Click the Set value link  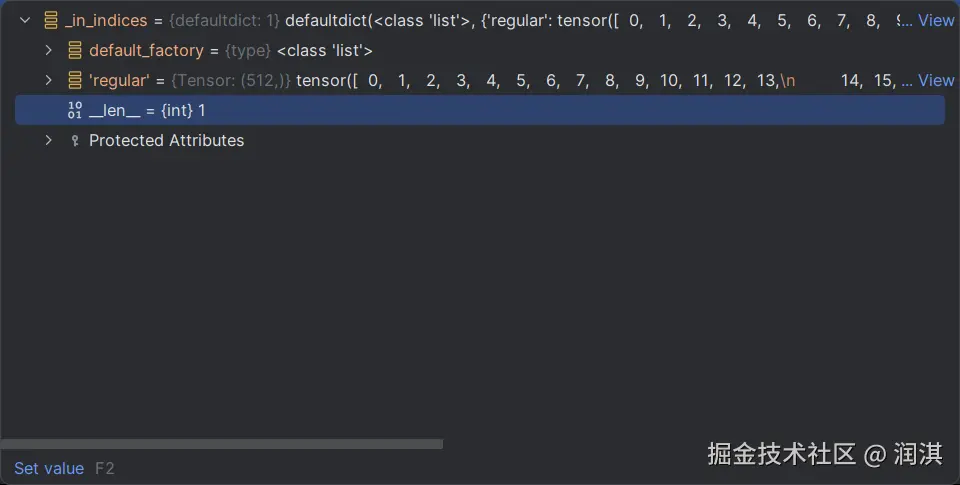(49, 468)
